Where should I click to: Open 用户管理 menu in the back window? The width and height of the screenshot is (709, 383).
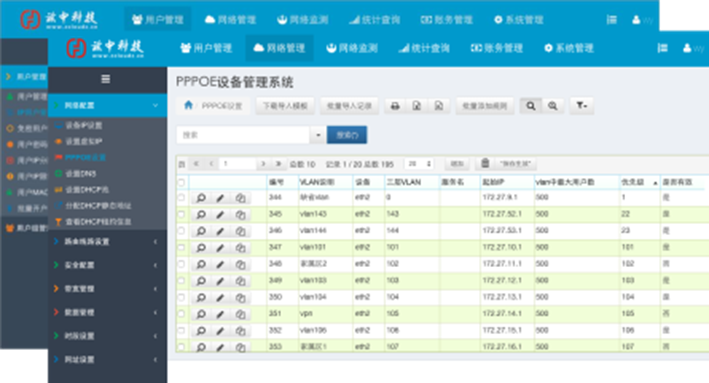157,19
